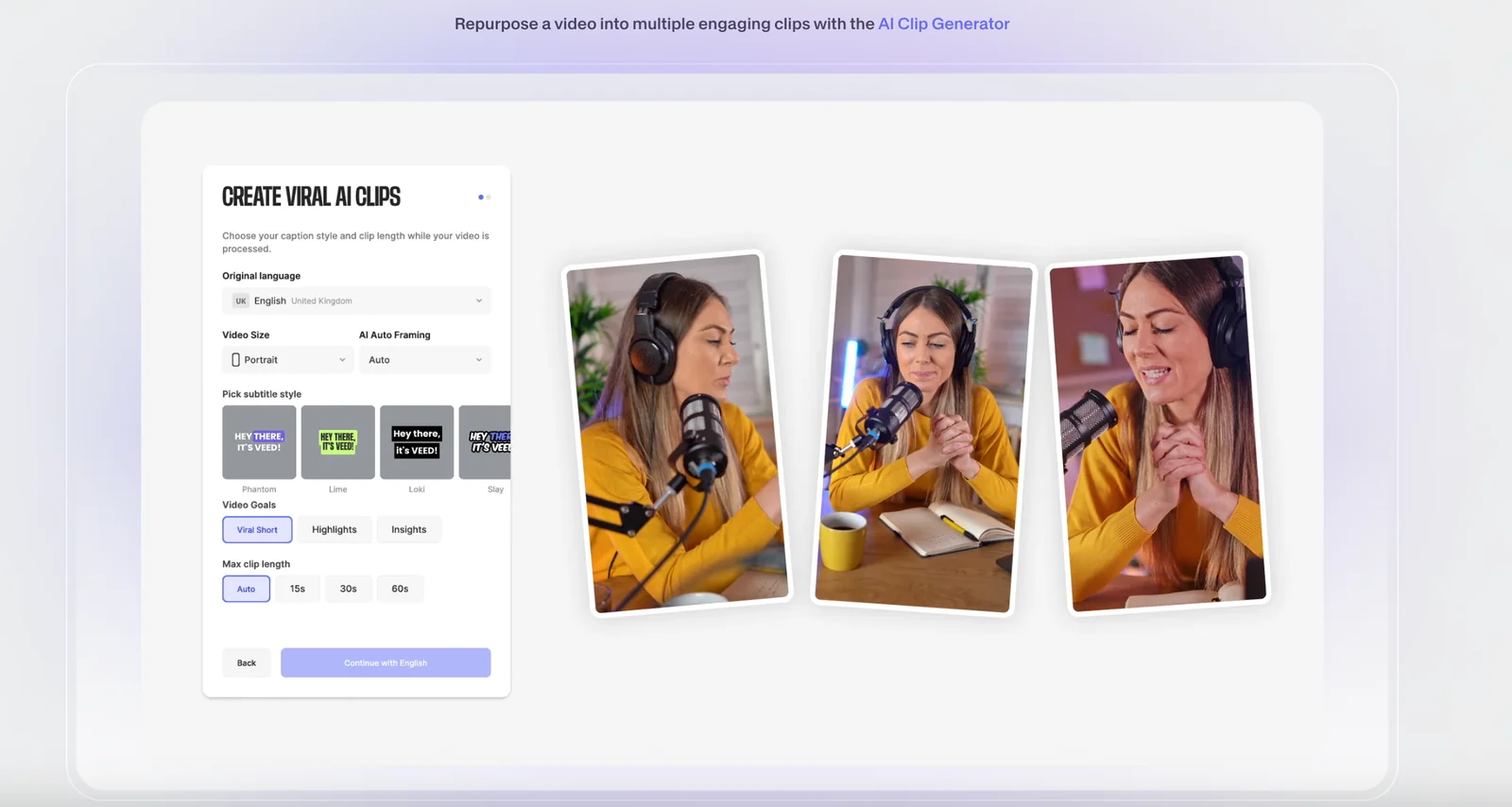Select 60s max clip length

point(400,589)
